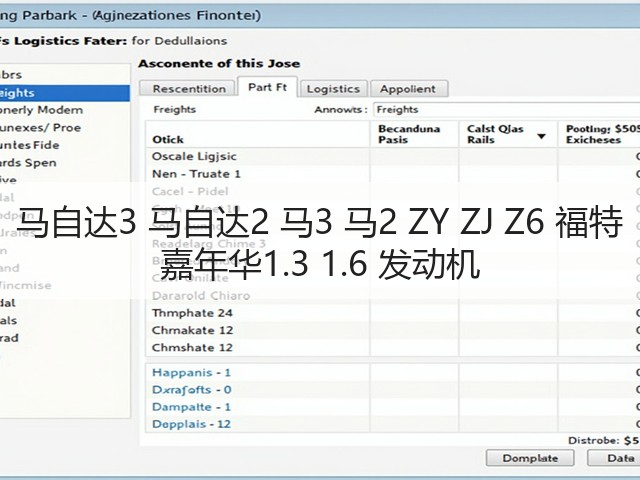This screenshot has width=640, height=480.
Task: Select the Chmakate 12 table row
Action: (x=393, y=330)
